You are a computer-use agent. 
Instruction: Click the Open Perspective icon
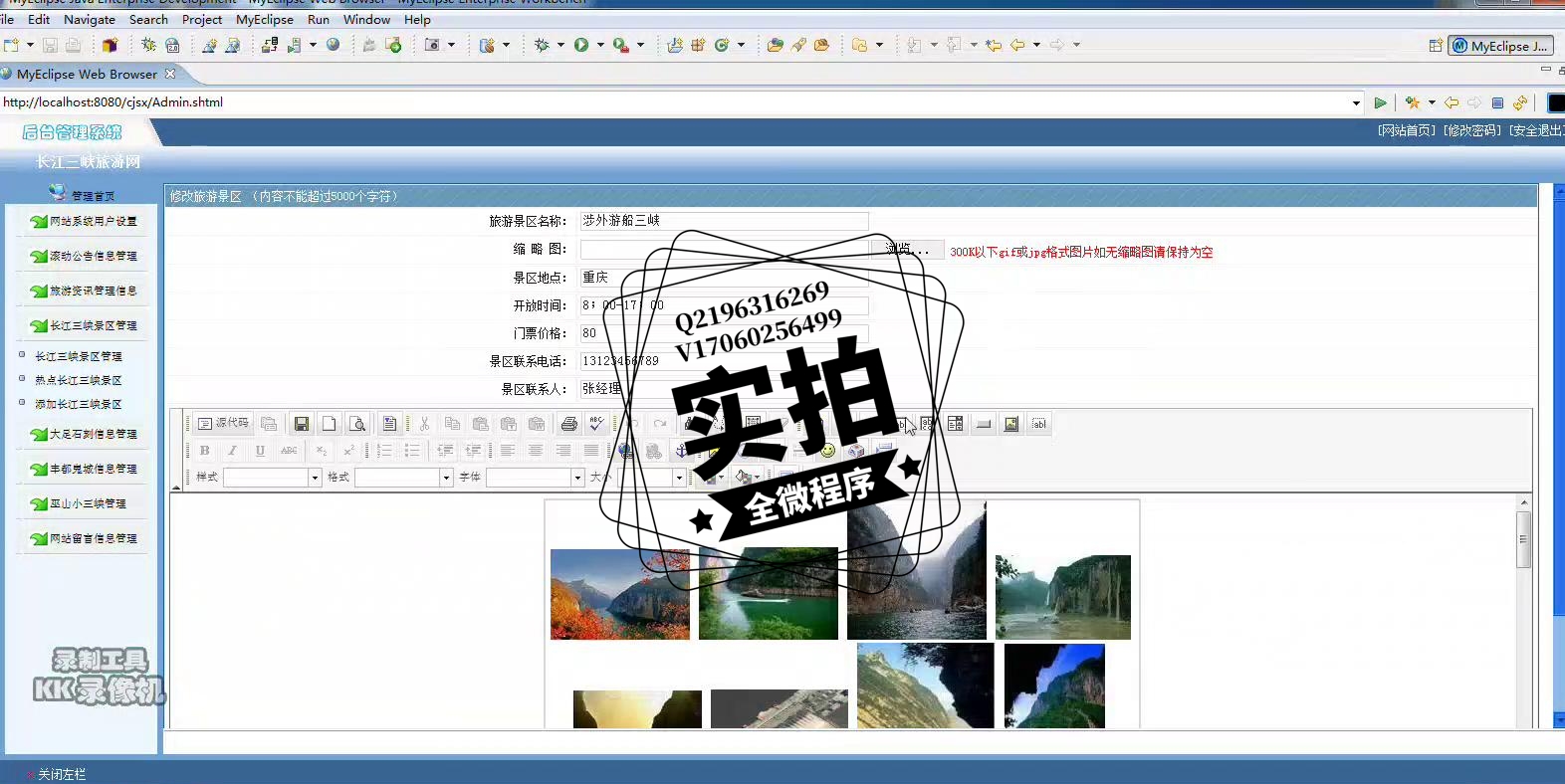(1436, 46)
